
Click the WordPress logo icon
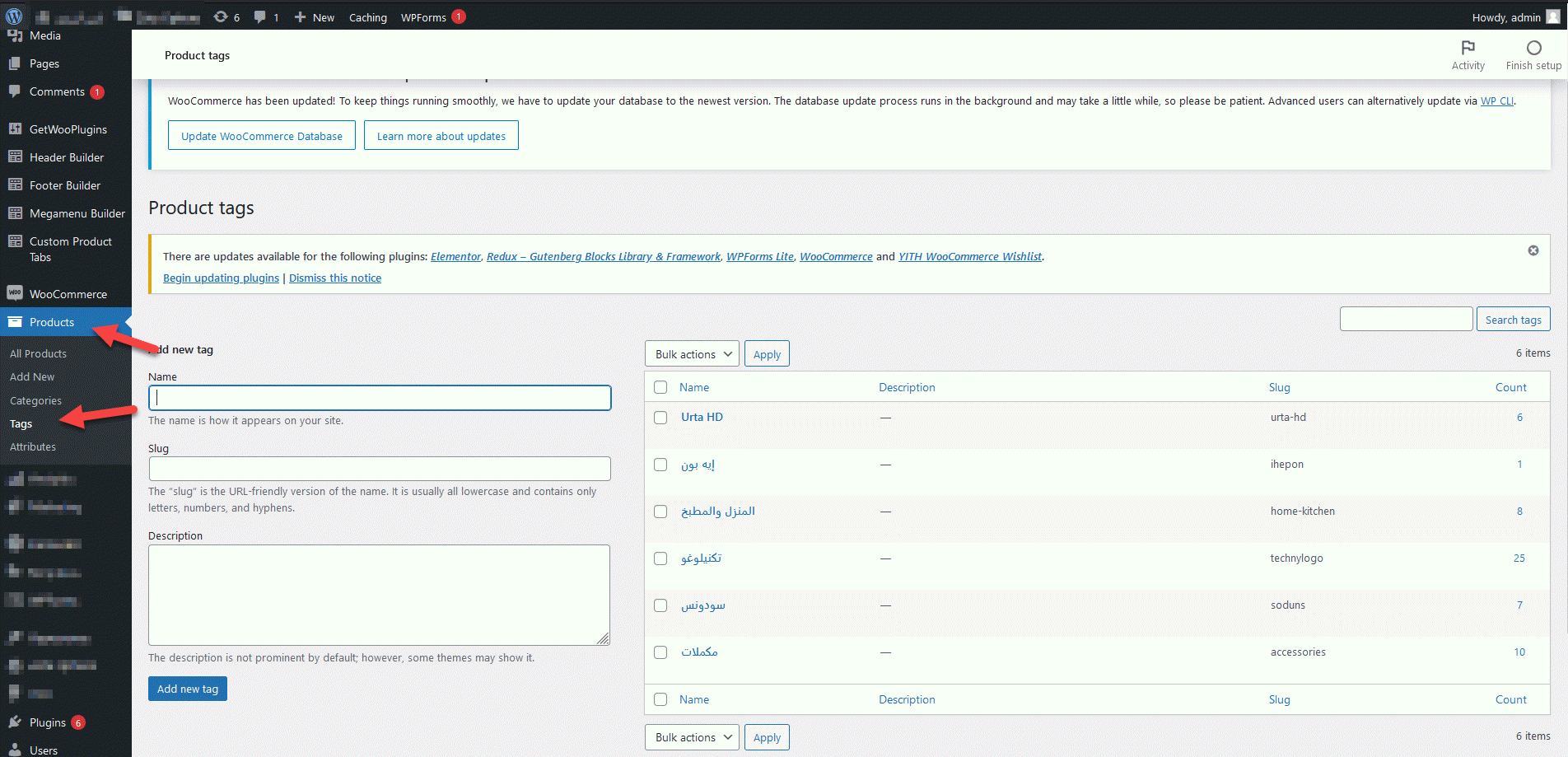tap(14, 16)
